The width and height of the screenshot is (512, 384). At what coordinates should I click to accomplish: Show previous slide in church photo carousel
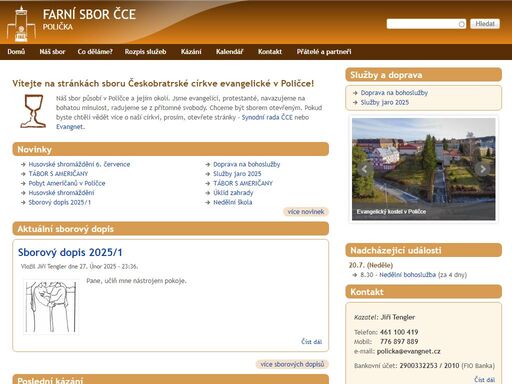tap(365, 169)
